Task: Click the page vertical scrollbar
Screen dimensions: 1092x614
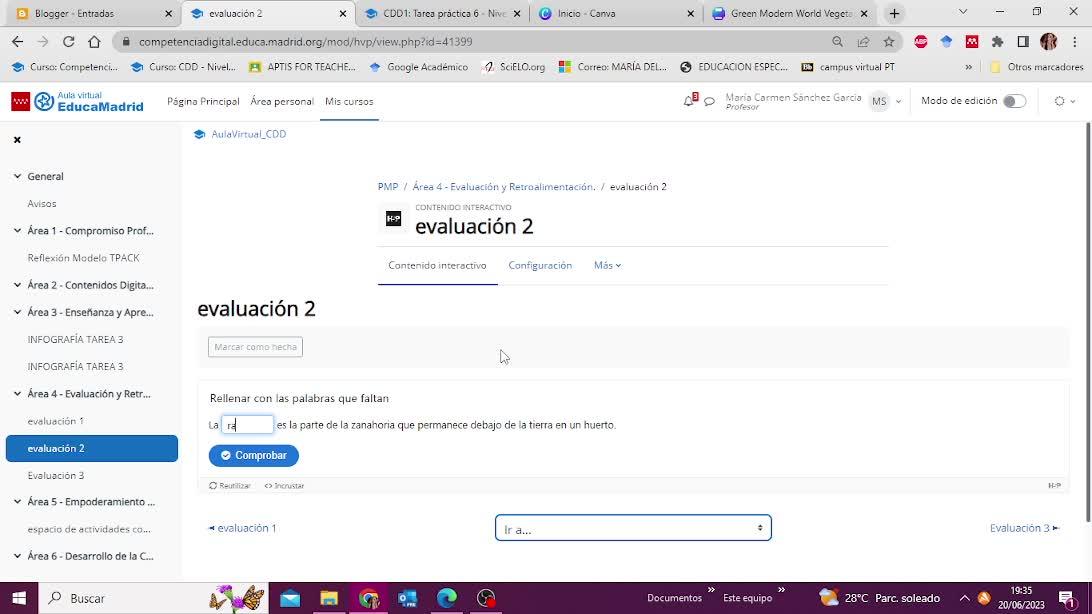Action: click(x=1087, y=320)
